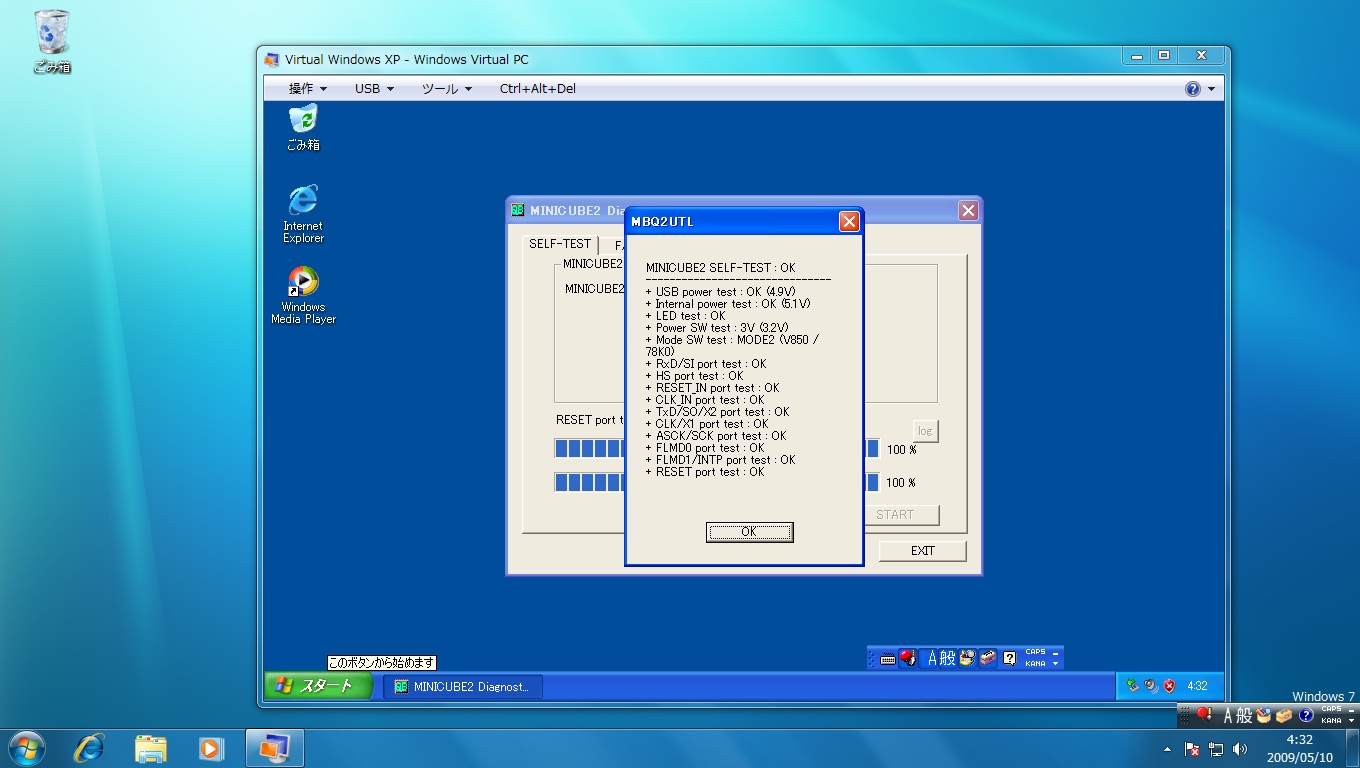This screenshot has width=1360, height=768.
Task: Click the XP desktop ごみ箱 recycle bin
Action: 303,127
